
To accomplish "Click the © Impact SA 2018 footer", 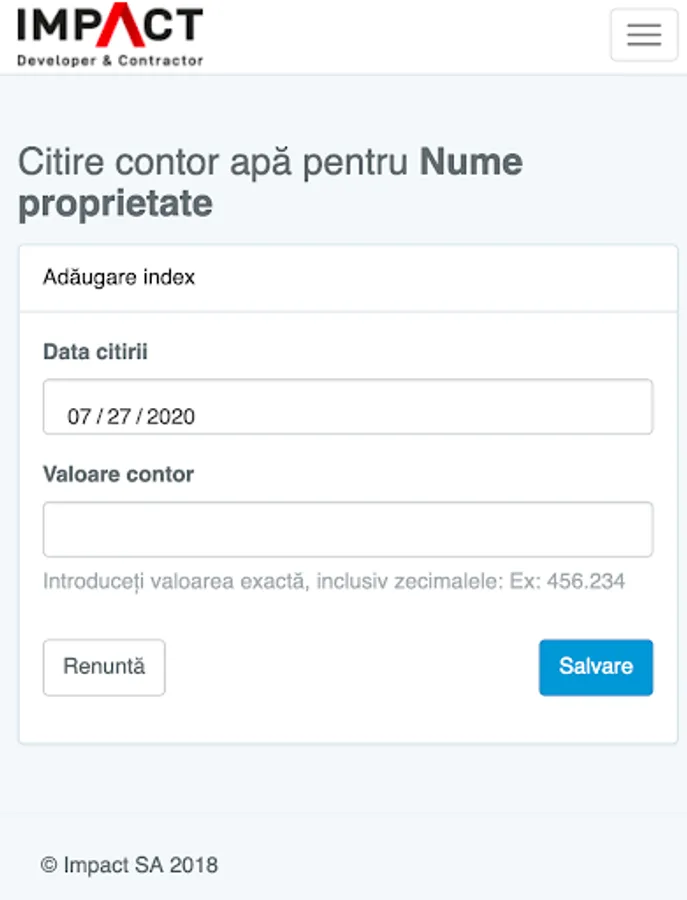I will (129, 865).
